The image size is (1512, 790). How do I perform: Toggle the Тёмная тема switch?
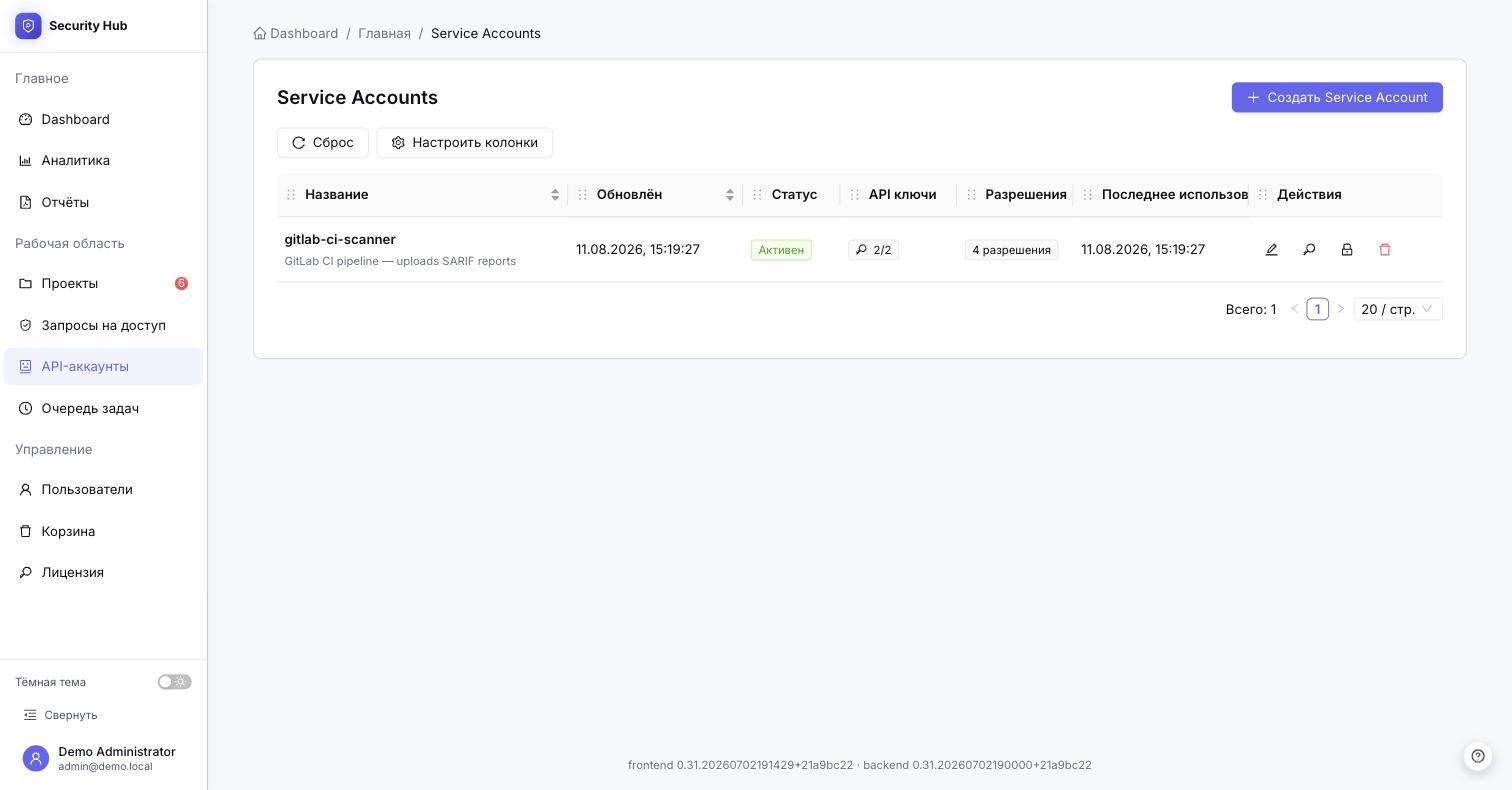[x=175, y=682]
